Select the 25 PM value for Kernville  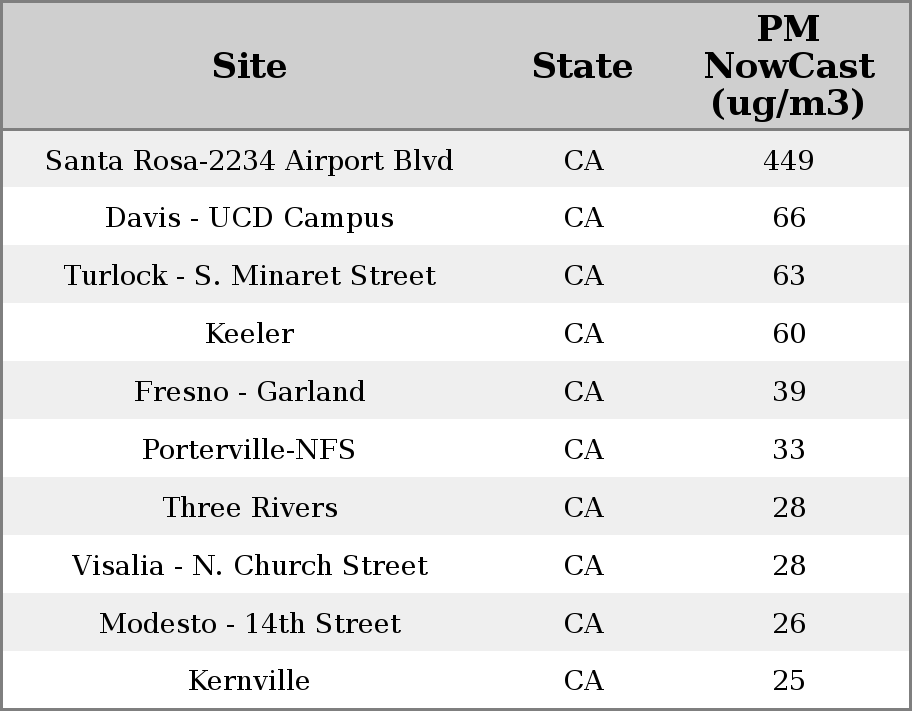pyautogui.click(x=788, y=681)
